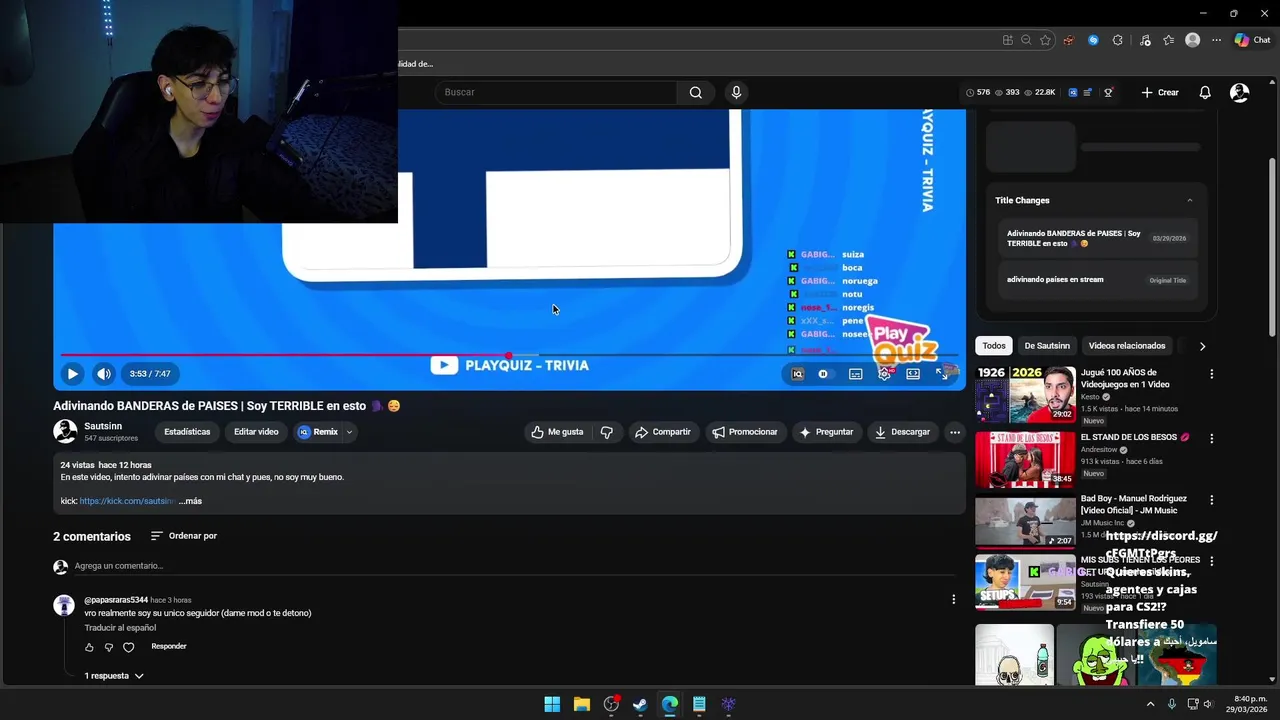Add page to favorites star icon
1280x720 pixels.
[1045, 40]
